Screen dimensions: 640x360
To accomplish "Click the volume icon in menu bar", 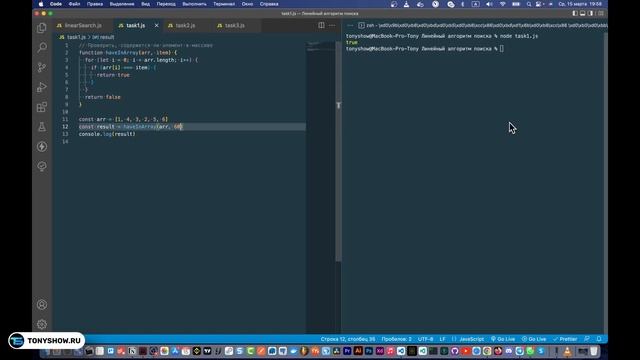I will (x=489, y=4).
